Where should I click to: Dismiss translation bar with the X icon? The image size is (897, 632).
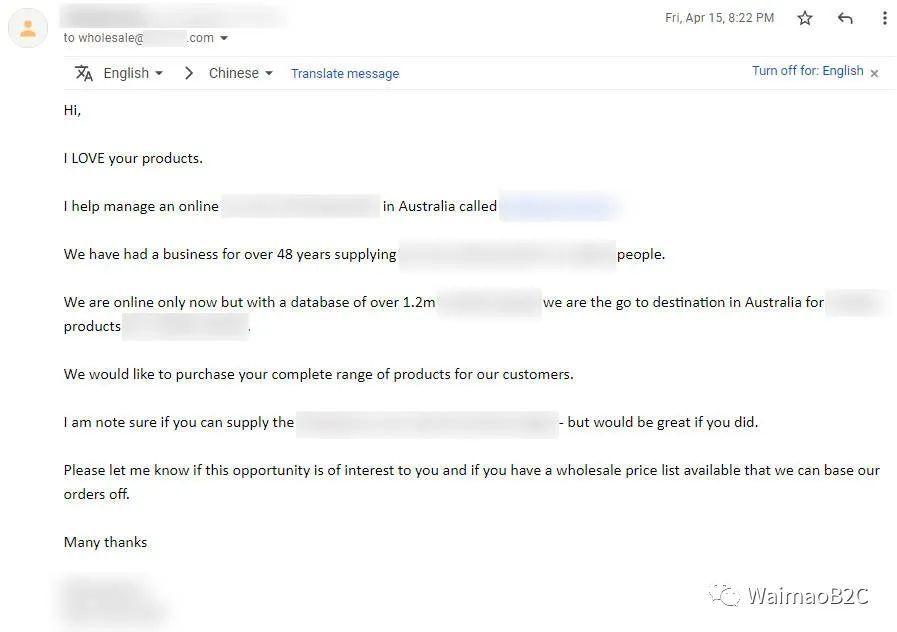pos(874,73)
